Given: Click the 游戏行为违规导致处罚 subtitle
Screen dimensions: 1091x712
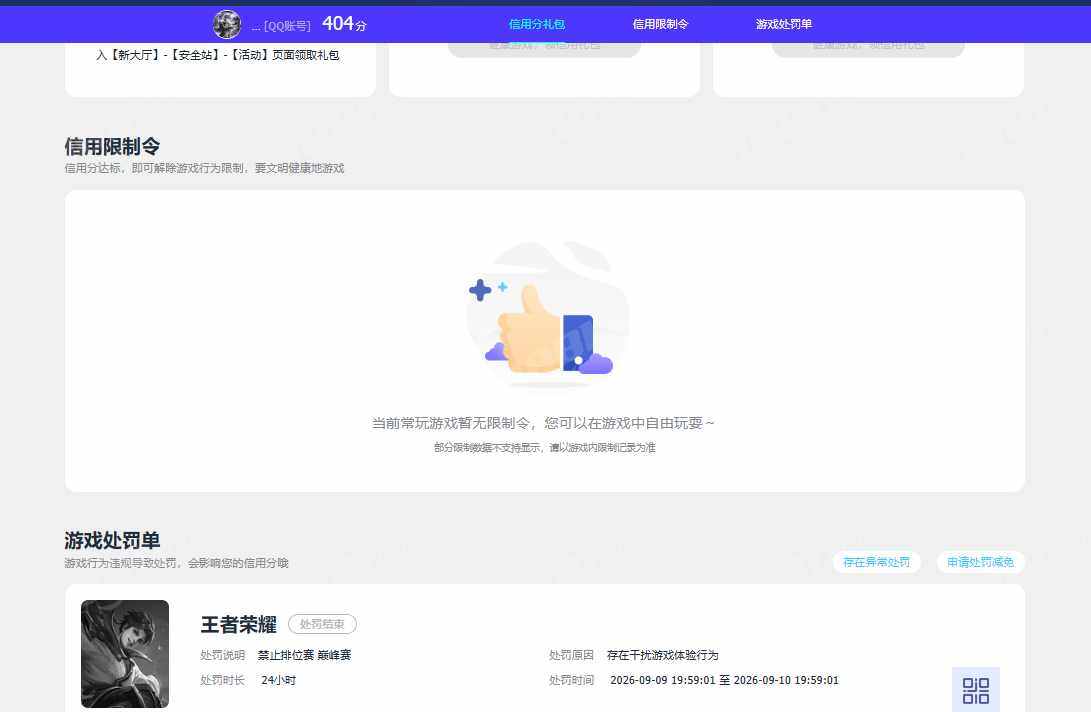Looking at the screenshot, I should [176, 563].
